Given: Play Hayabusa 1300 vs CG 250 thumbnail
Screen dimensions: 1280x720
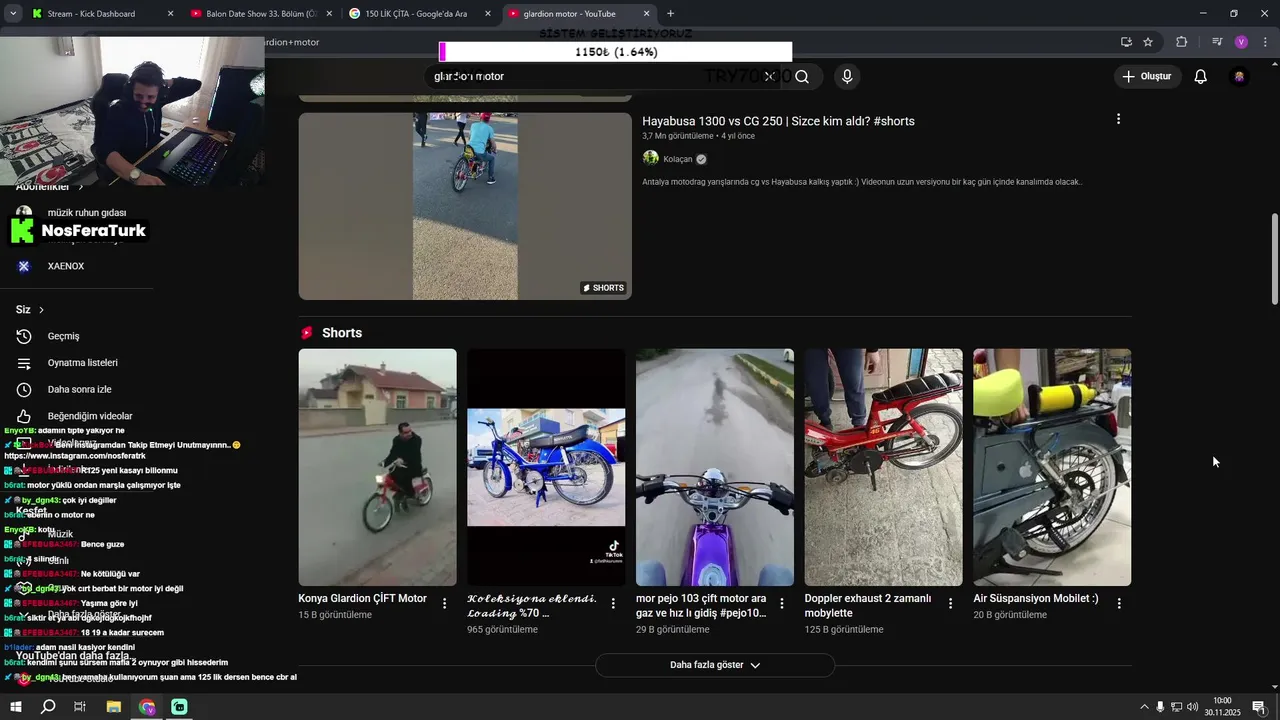Looking at the screenshot, I should [x=465, y=206].
